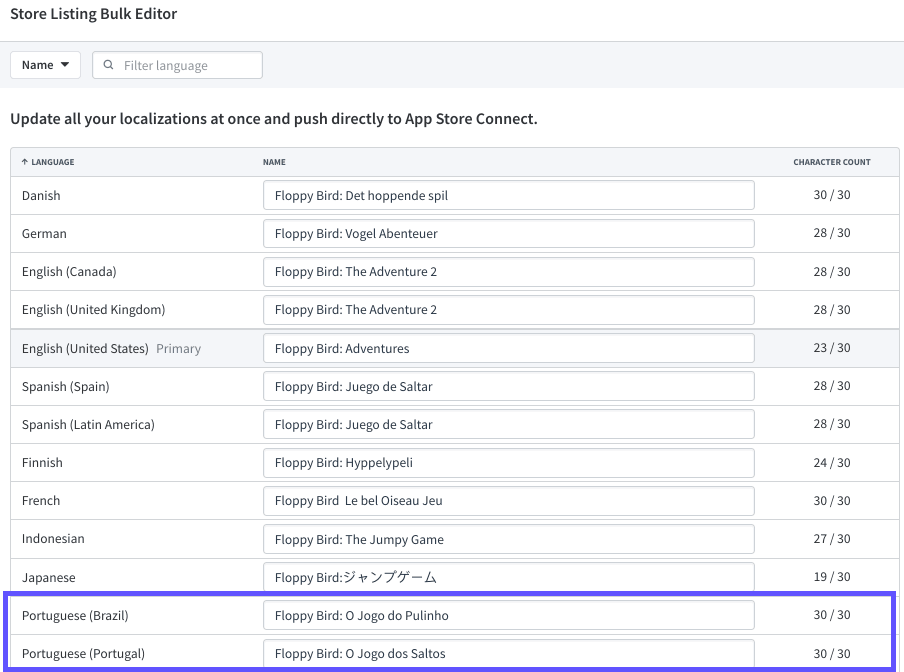
Task: Select the Finnish language label
Action: coord(42,462)
